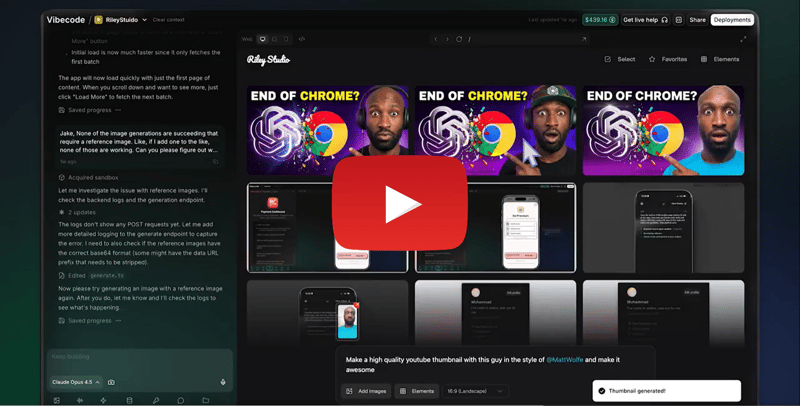The width and height of the screenshot is (800, 406).
Task: Open first End of Chrome thumbnail with headphones
Action: (x=328, y=131)
